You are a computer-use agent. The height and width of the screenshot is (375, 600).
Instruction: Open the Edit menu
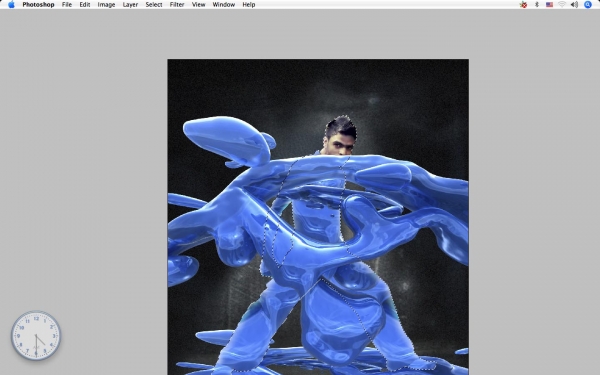85,5
